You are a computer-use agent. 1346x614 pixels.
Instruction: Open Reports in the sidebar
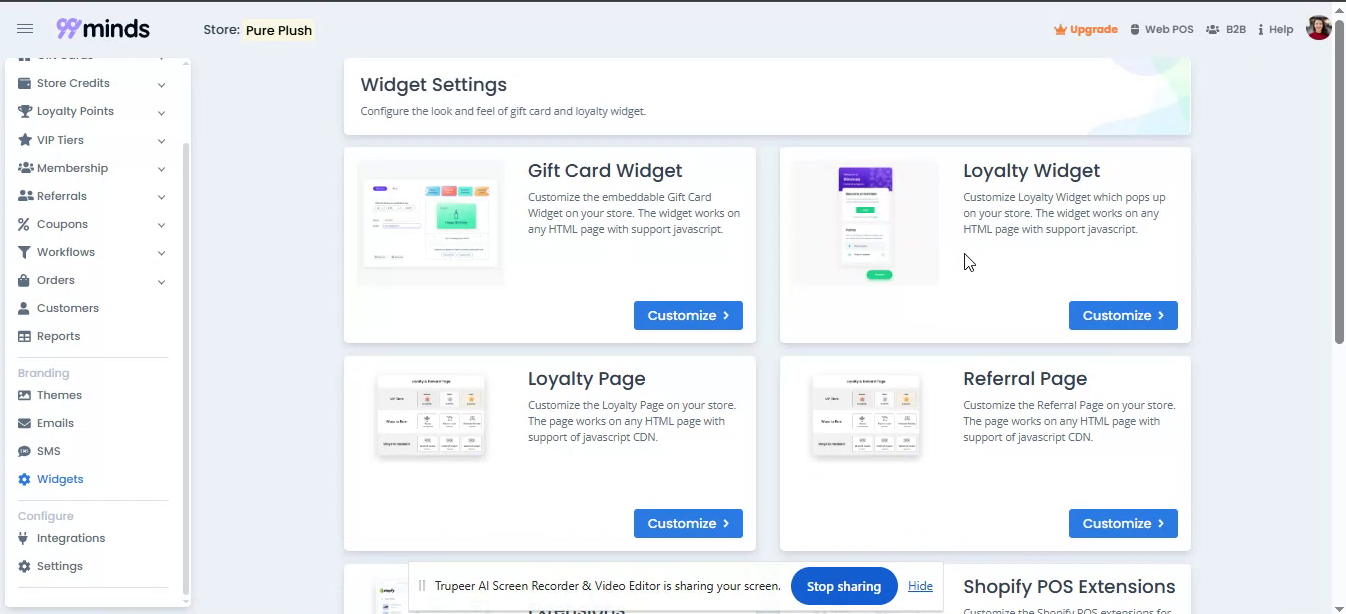[58, 337]
